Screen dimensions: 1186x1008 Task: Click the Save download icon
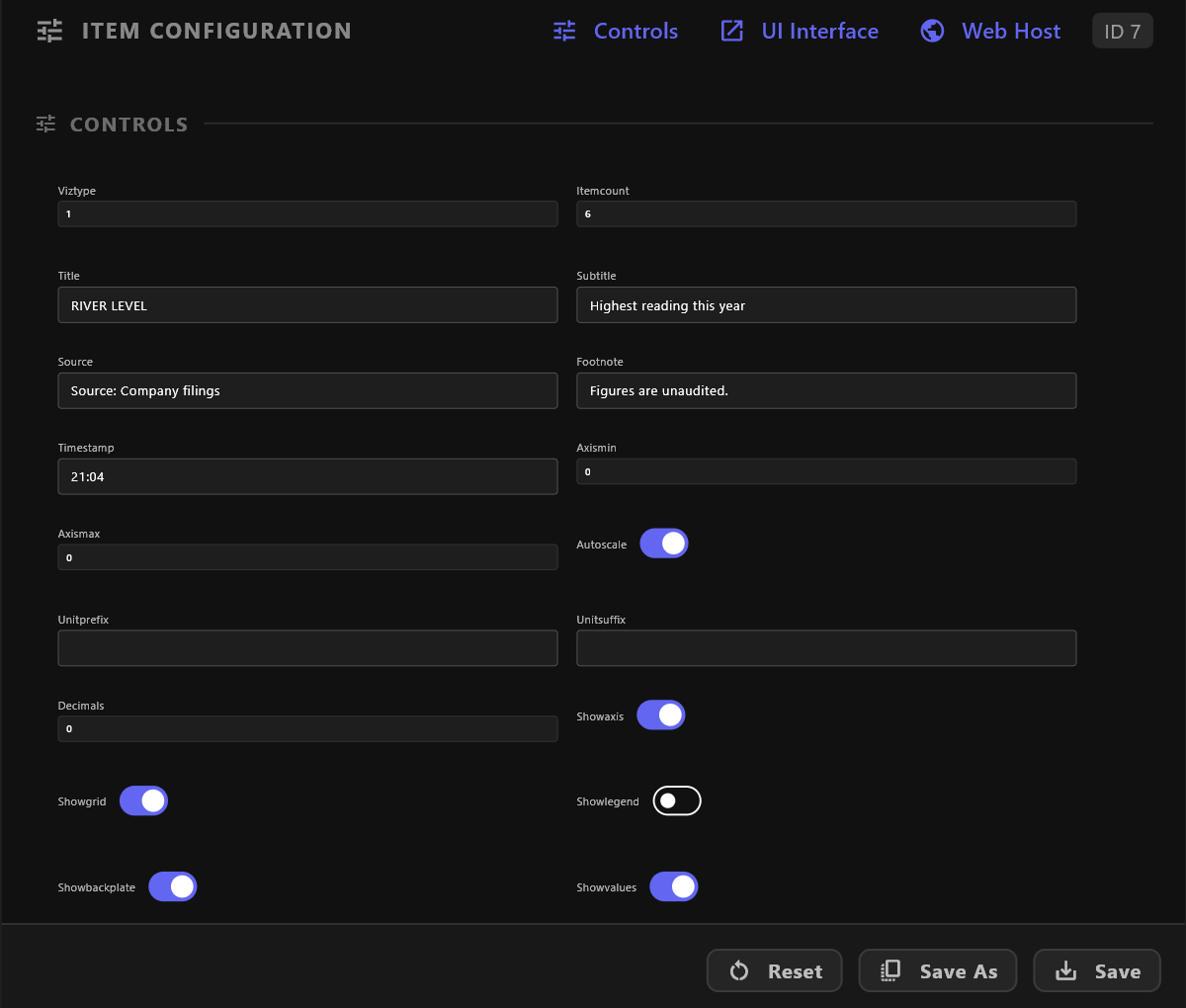coord(1065,970)
